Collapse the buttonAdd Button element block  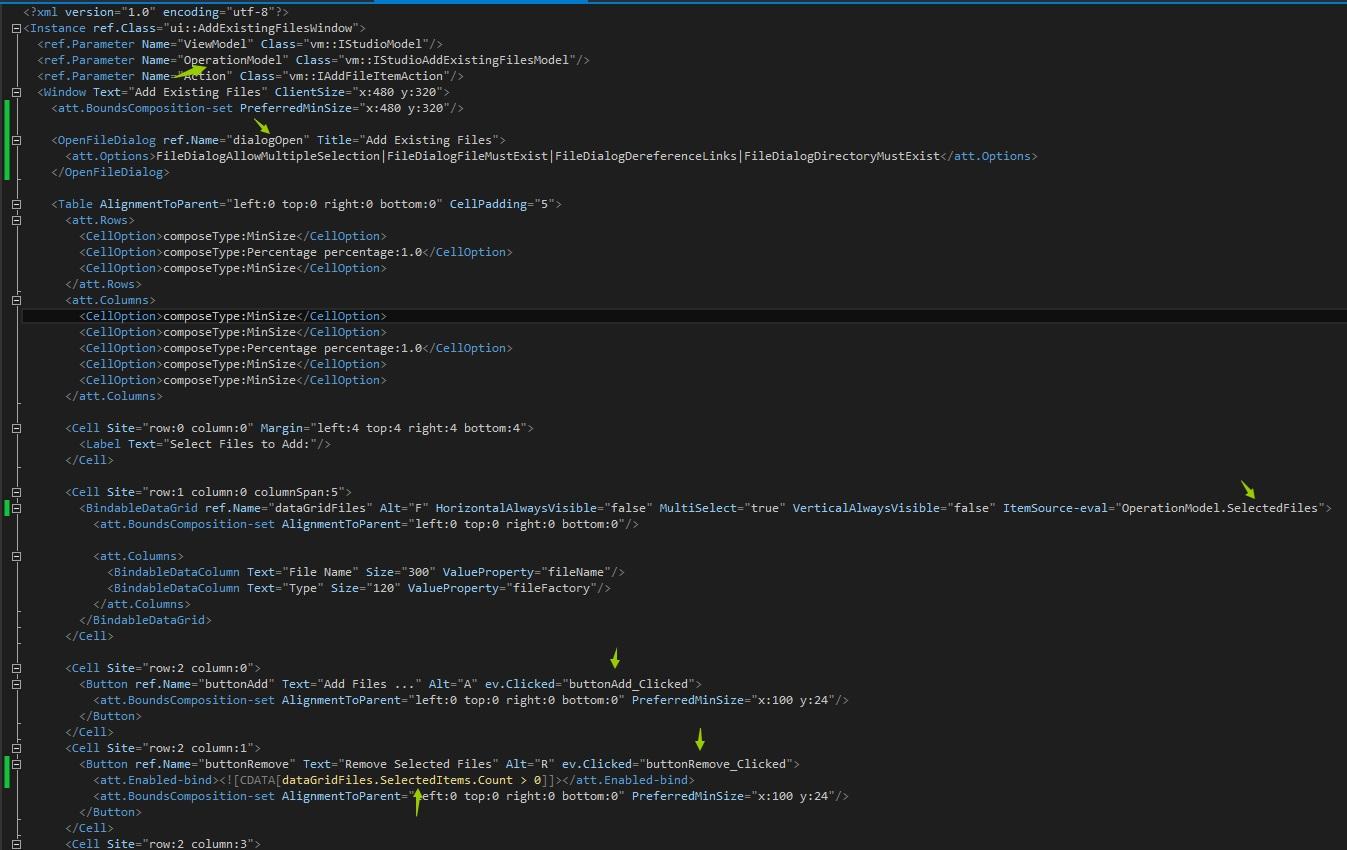point(16,684)
